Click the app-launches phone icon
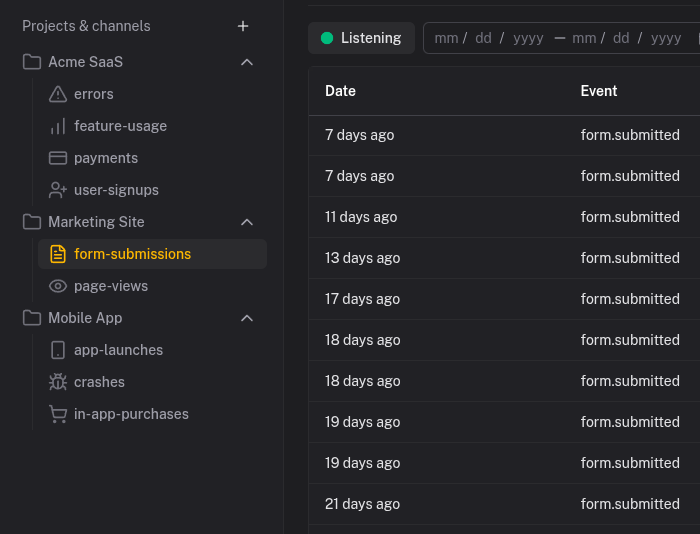Viewport: 700px width, 534px height. coord(58,350)
